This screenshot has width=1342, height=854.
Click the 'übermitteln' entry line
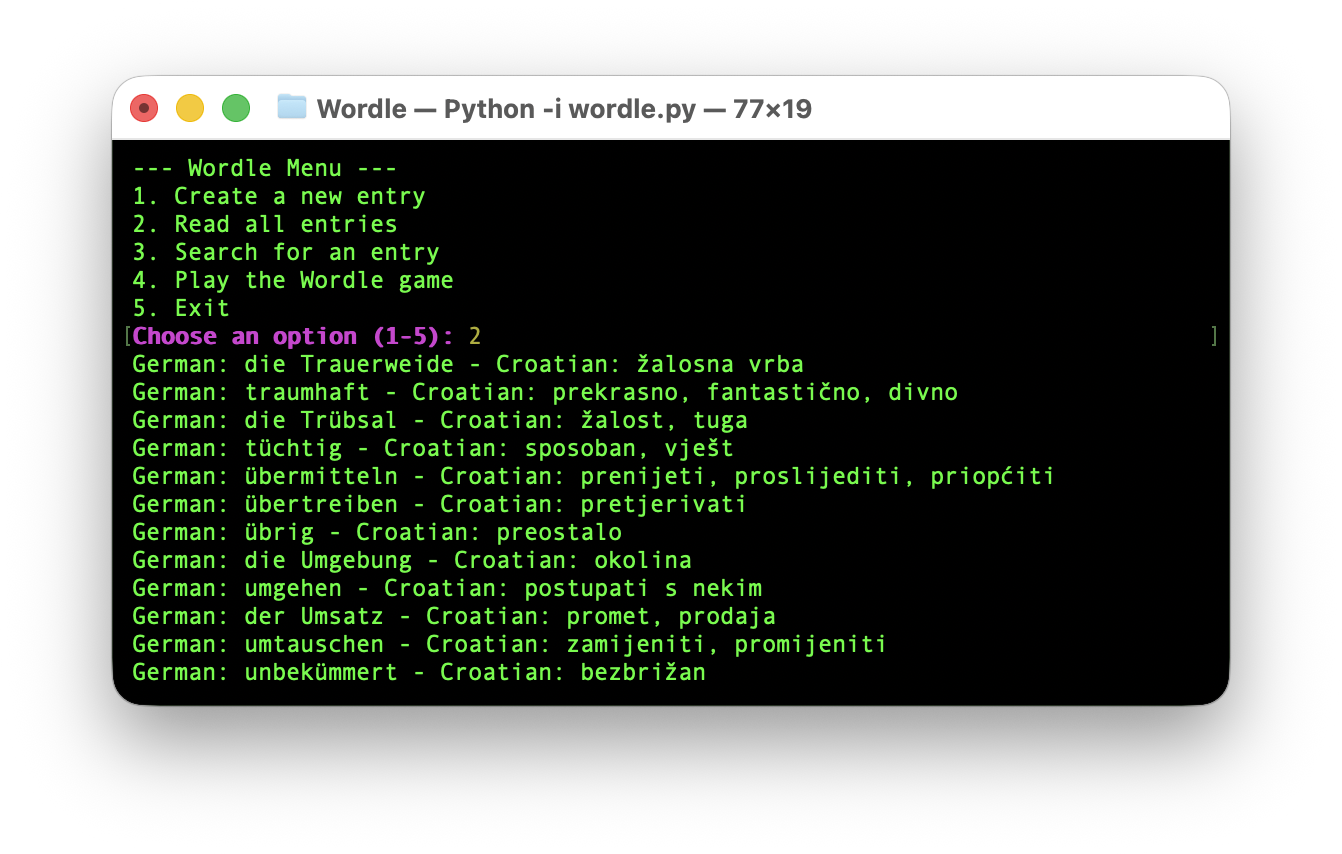(x=321, y=476)
